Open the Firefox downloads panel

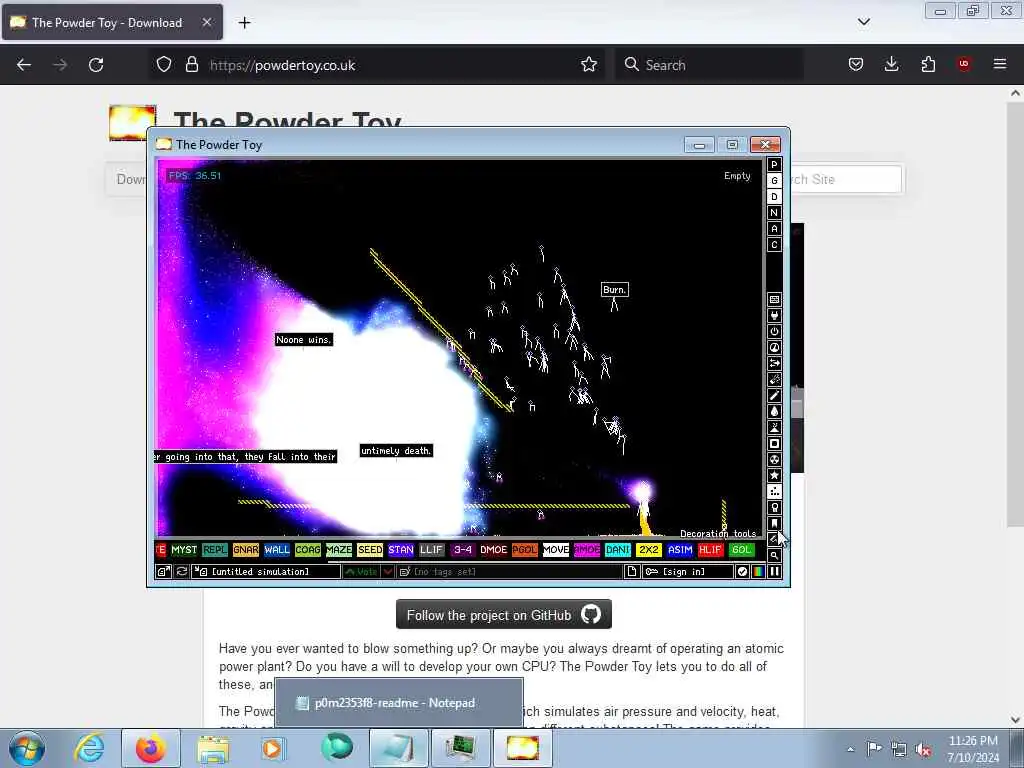891,65
